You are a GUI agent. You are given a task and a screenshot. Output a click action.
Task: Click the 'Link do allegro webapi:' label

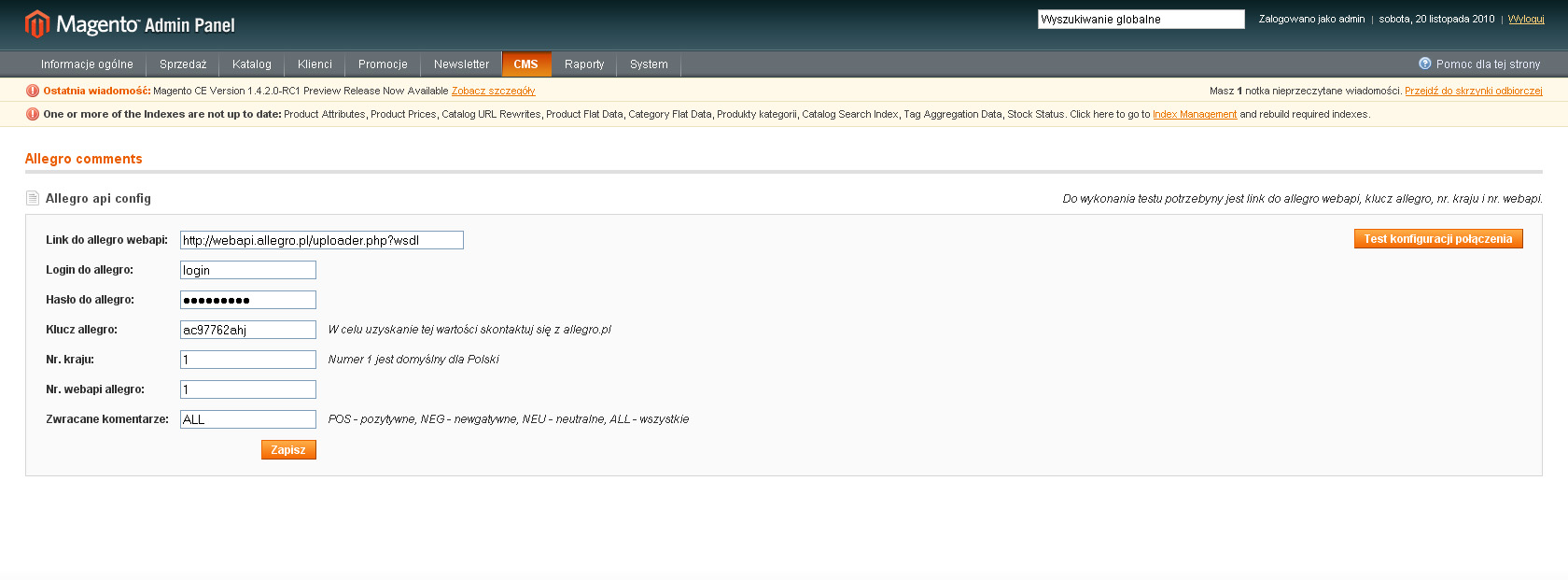[x=106, y=240]
